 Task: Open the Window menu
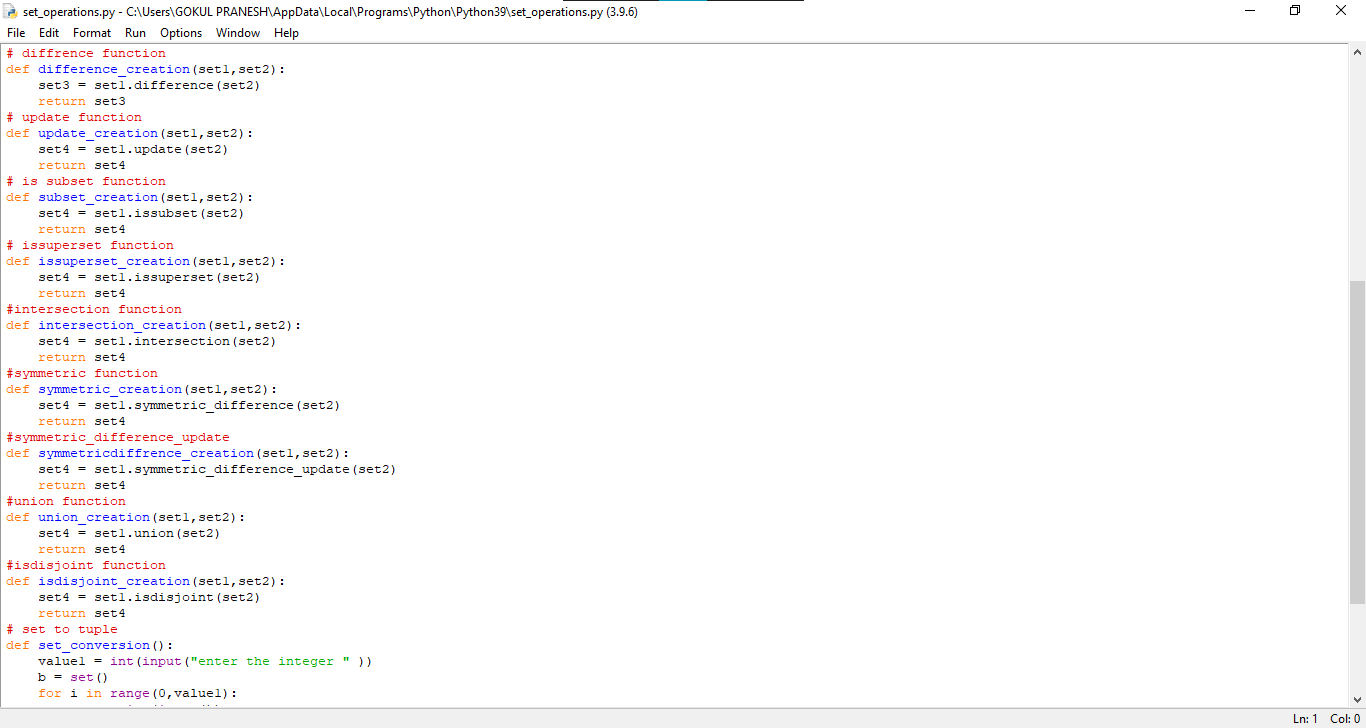tap(238, 33)
